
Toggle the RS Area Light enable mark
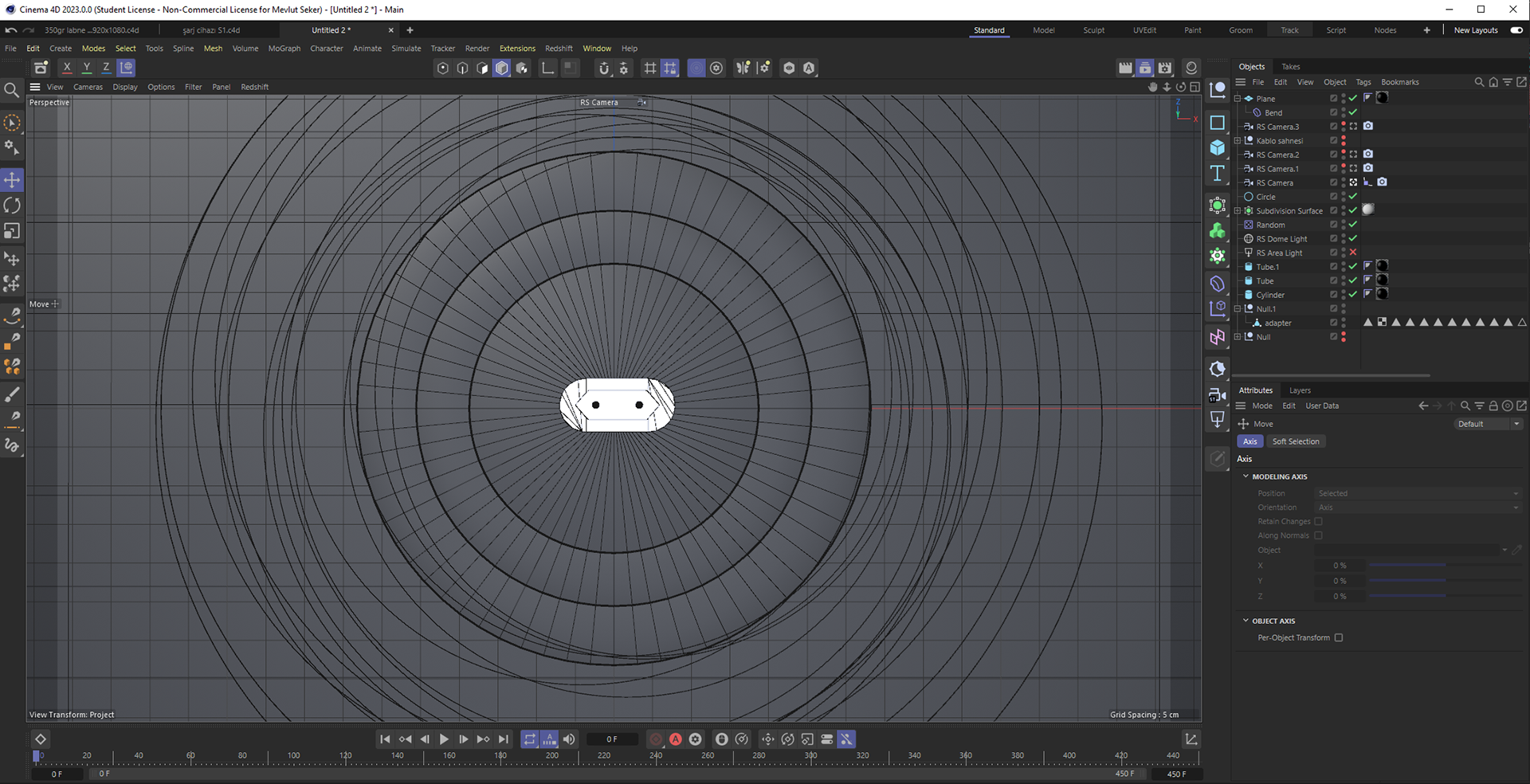tap(1353, 253)
